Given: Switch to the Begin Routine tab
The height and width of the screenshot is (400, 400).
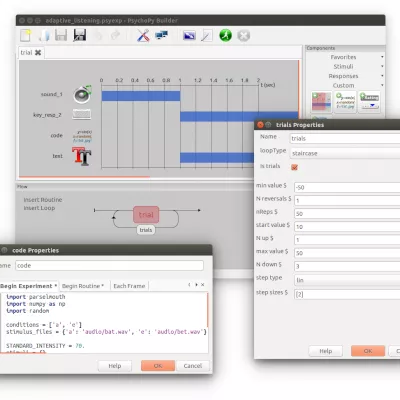Looking at the screenshot, I should pyautogui.click(x=83, y=286).
